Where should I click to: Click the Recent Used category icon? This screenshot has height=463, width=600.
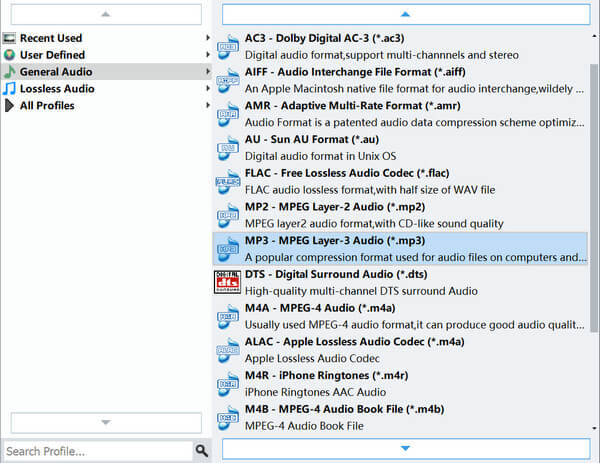[x=10, y=38]
